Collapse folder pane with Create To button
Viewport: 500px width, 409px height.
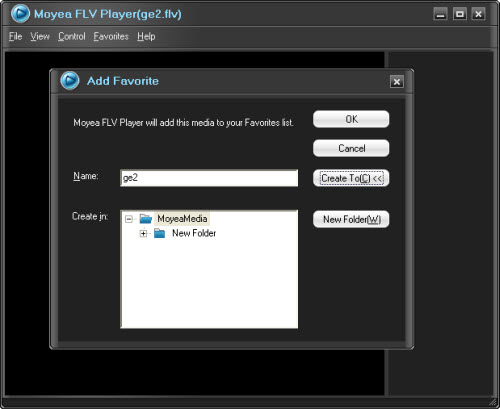351,178
